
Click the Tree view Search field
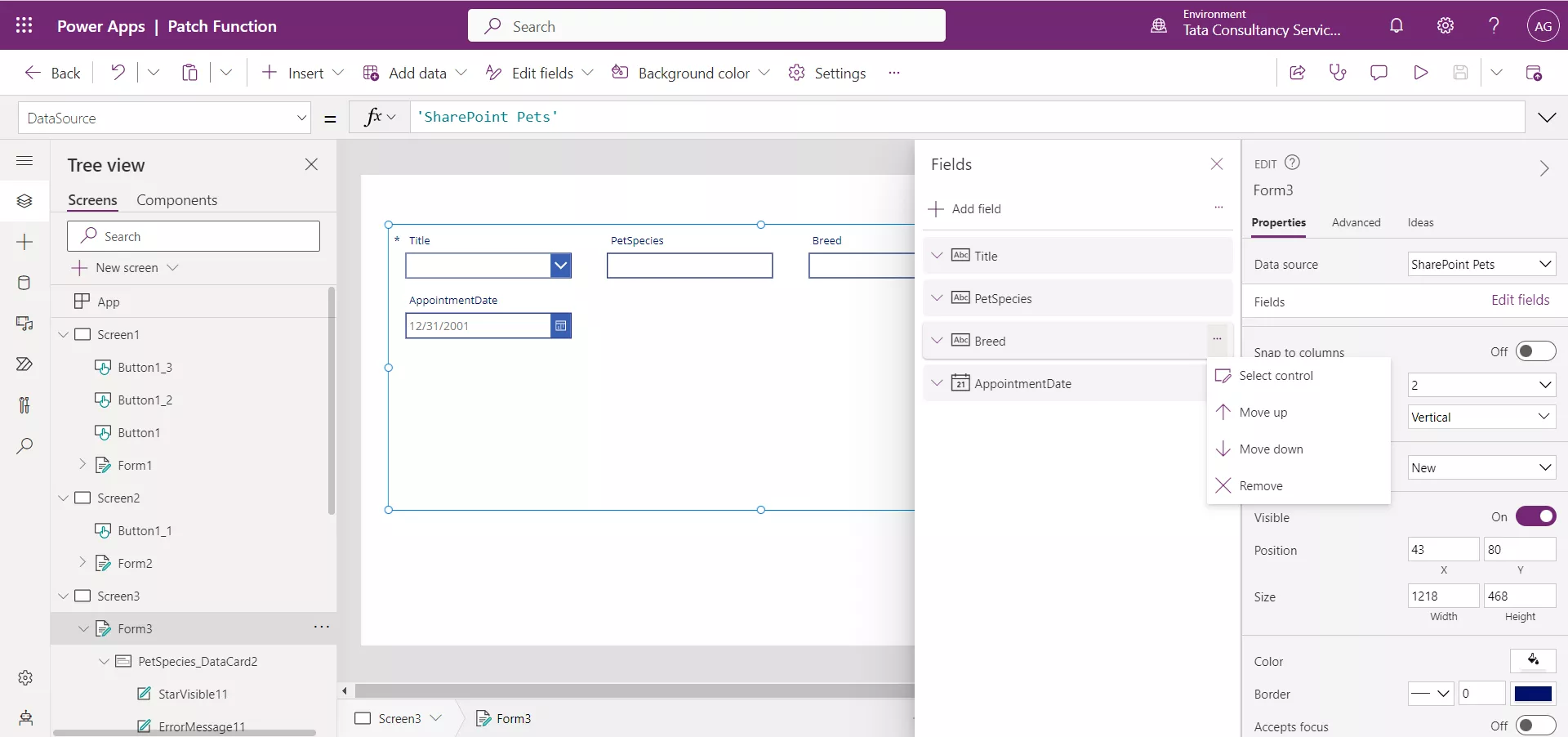click(194, 236)
